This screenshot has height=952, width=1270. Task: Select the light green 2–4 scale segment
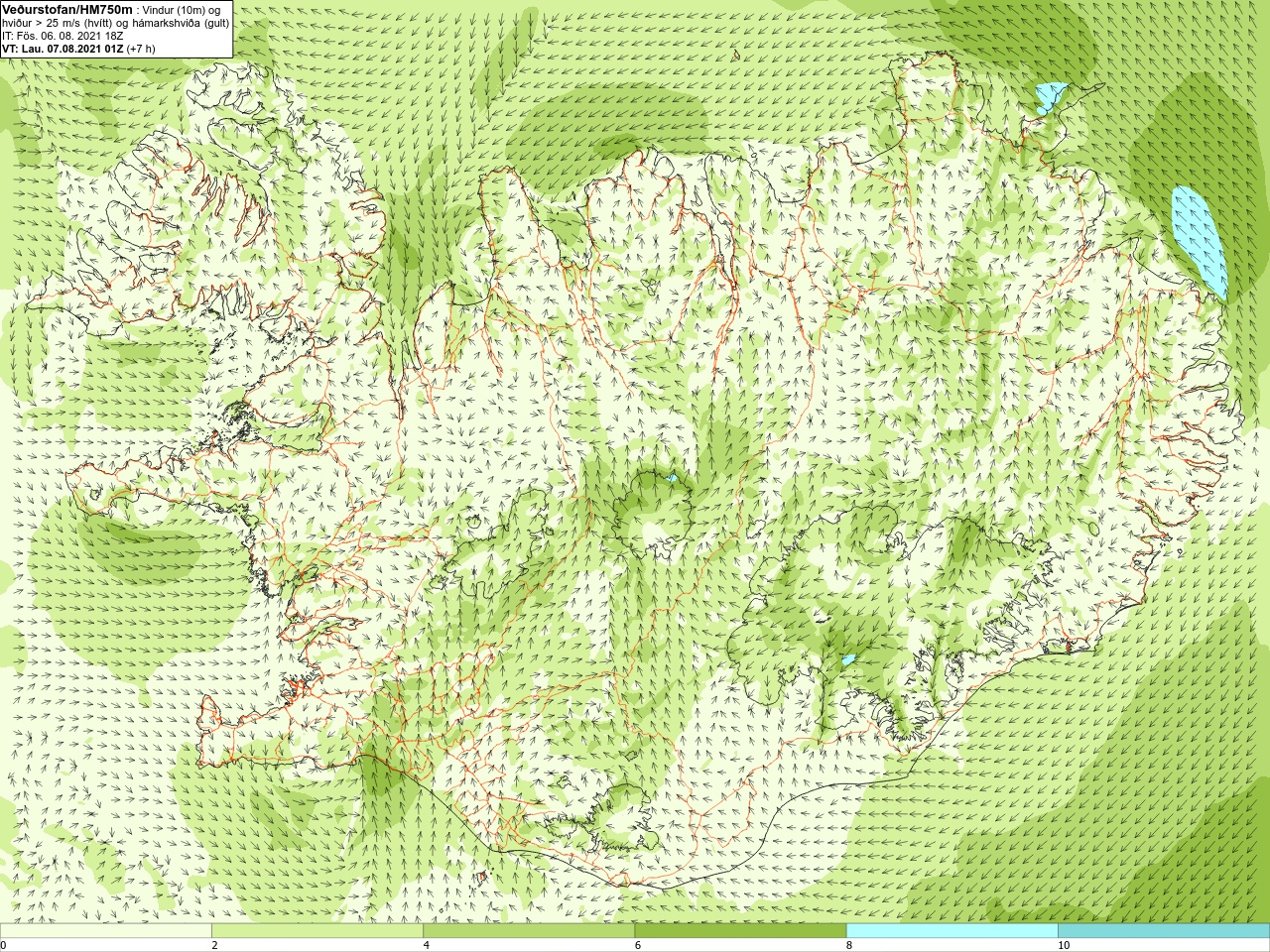pyautogui.click(x=317, y=931)
